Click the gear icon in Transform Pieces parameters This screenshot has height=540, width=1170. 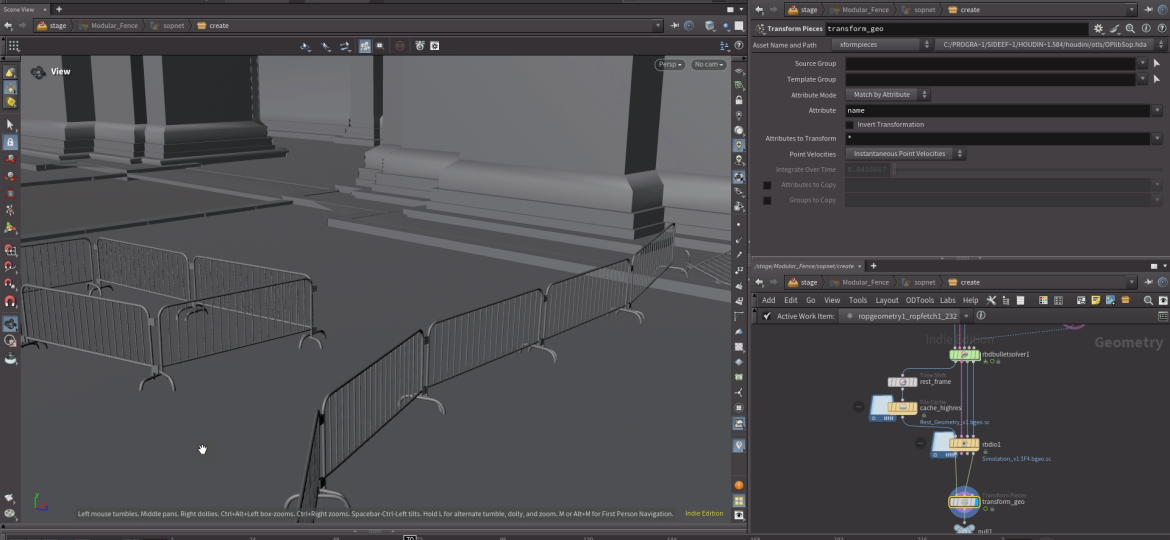1099,29
